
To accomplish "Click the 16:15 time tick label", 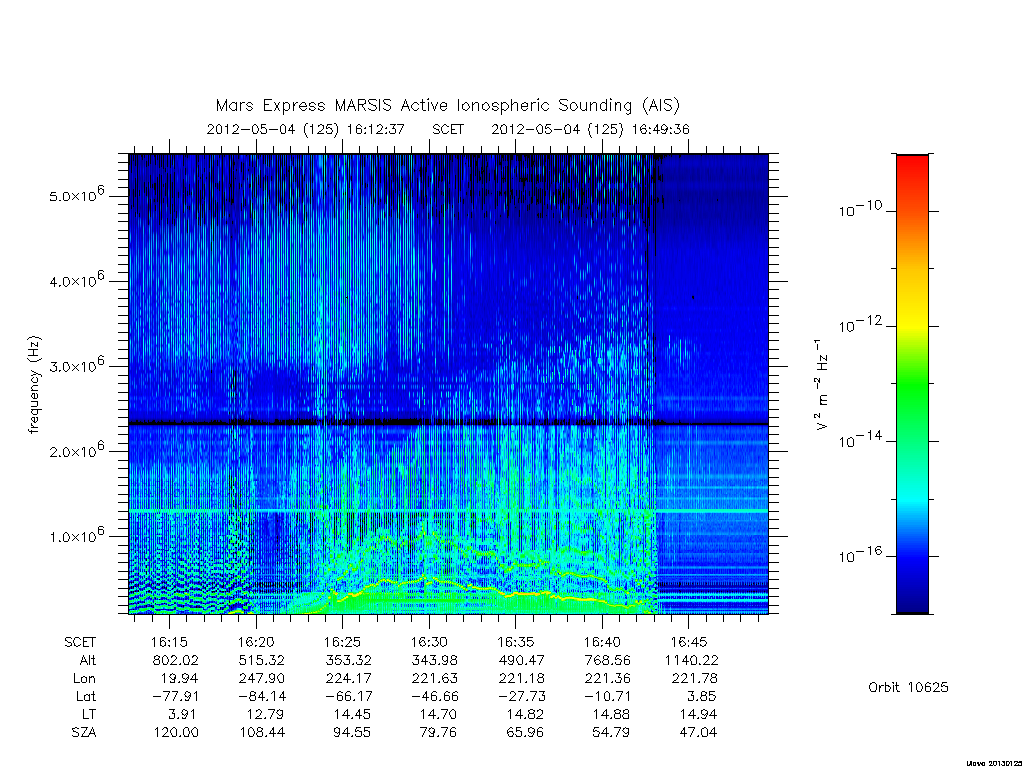I will pos(169,642).
